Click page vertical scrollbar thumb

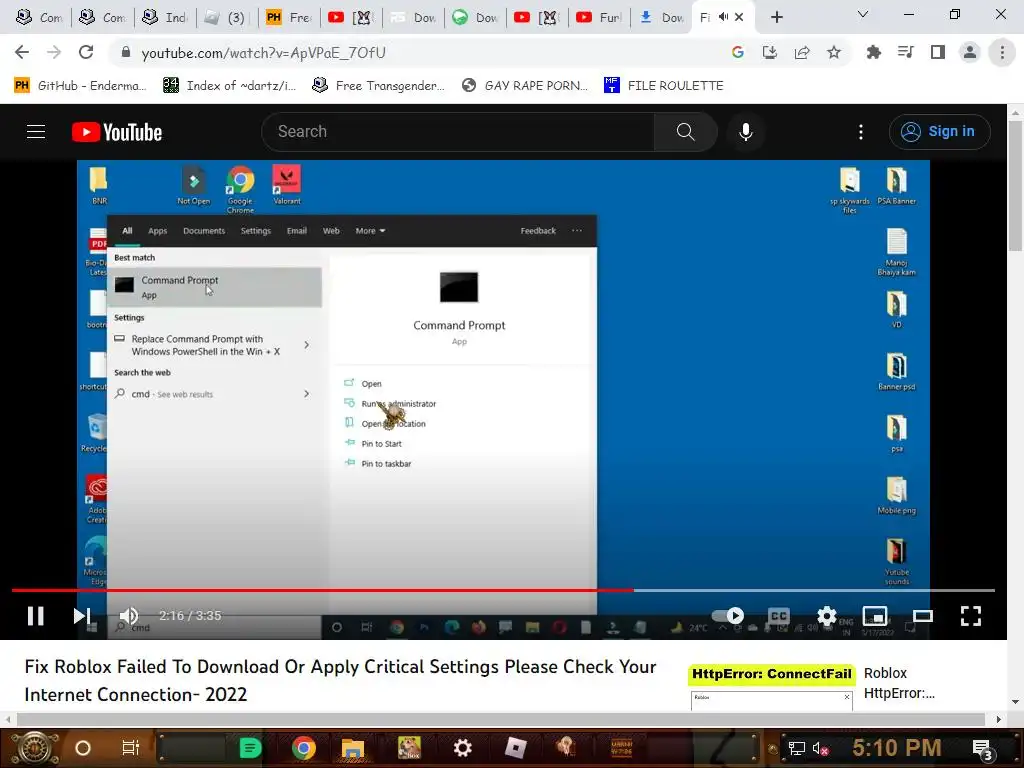coord(1015,185)
